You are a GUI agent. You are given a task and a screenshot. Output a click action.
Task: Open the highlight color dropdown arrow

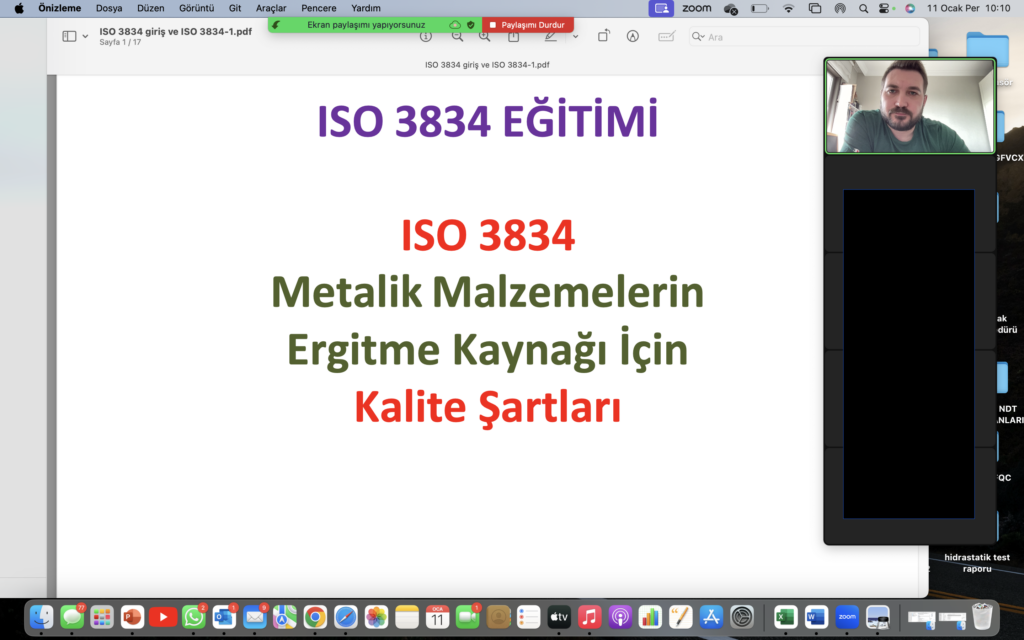575,36
